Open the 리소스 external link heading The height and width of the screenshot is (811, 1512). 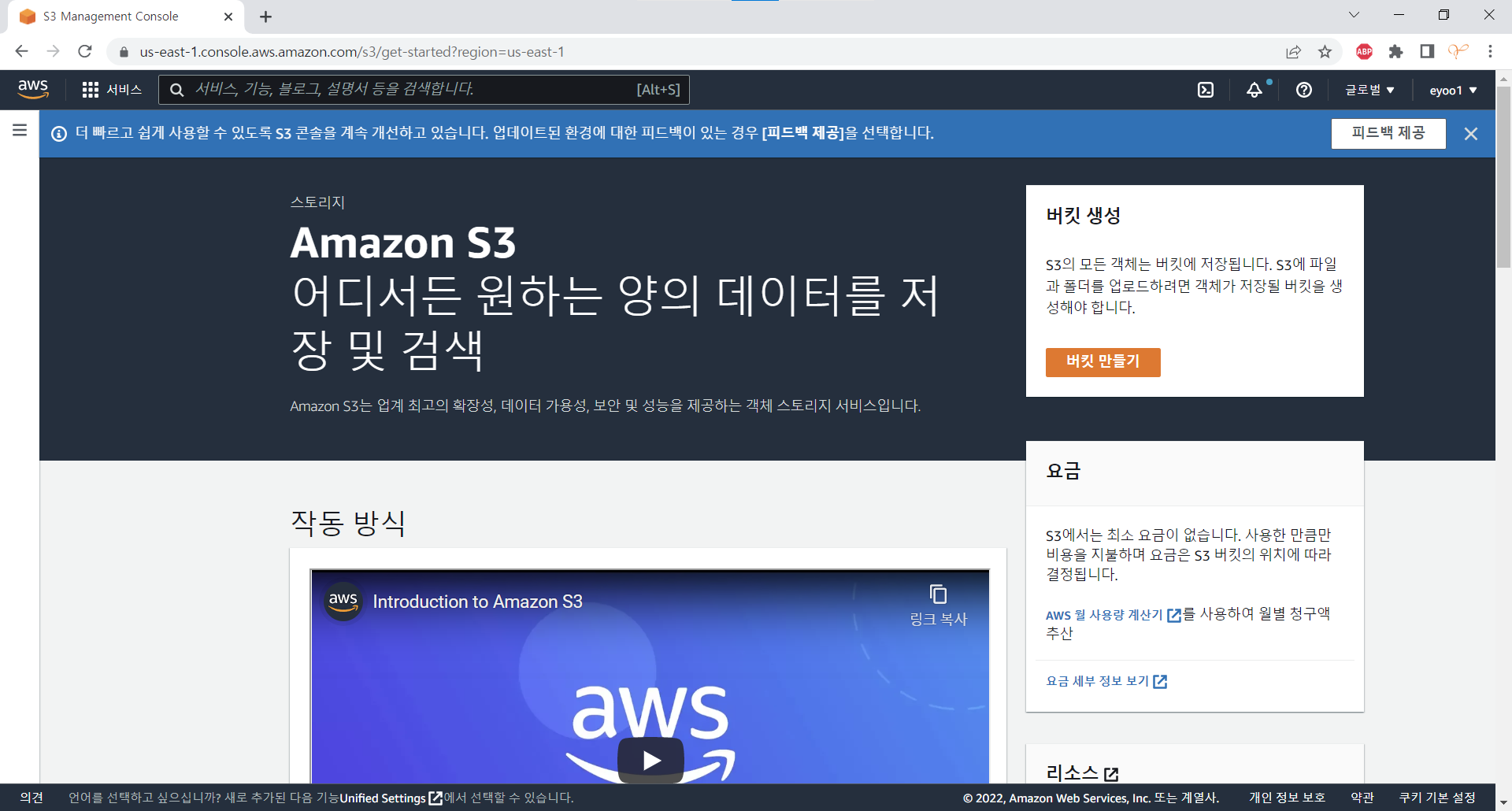1081,773
